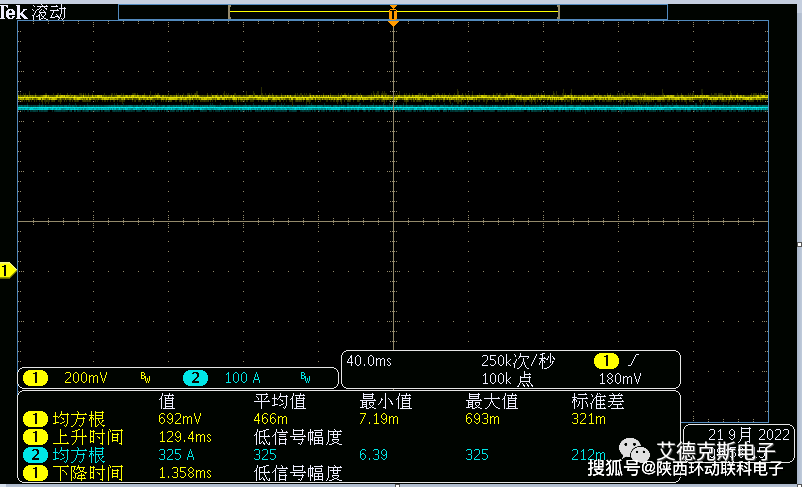This screenshot has width=802, height=487.
Task: Click the cyan channel 2 badge beside 100 A
Action: (x=196, y=378)
